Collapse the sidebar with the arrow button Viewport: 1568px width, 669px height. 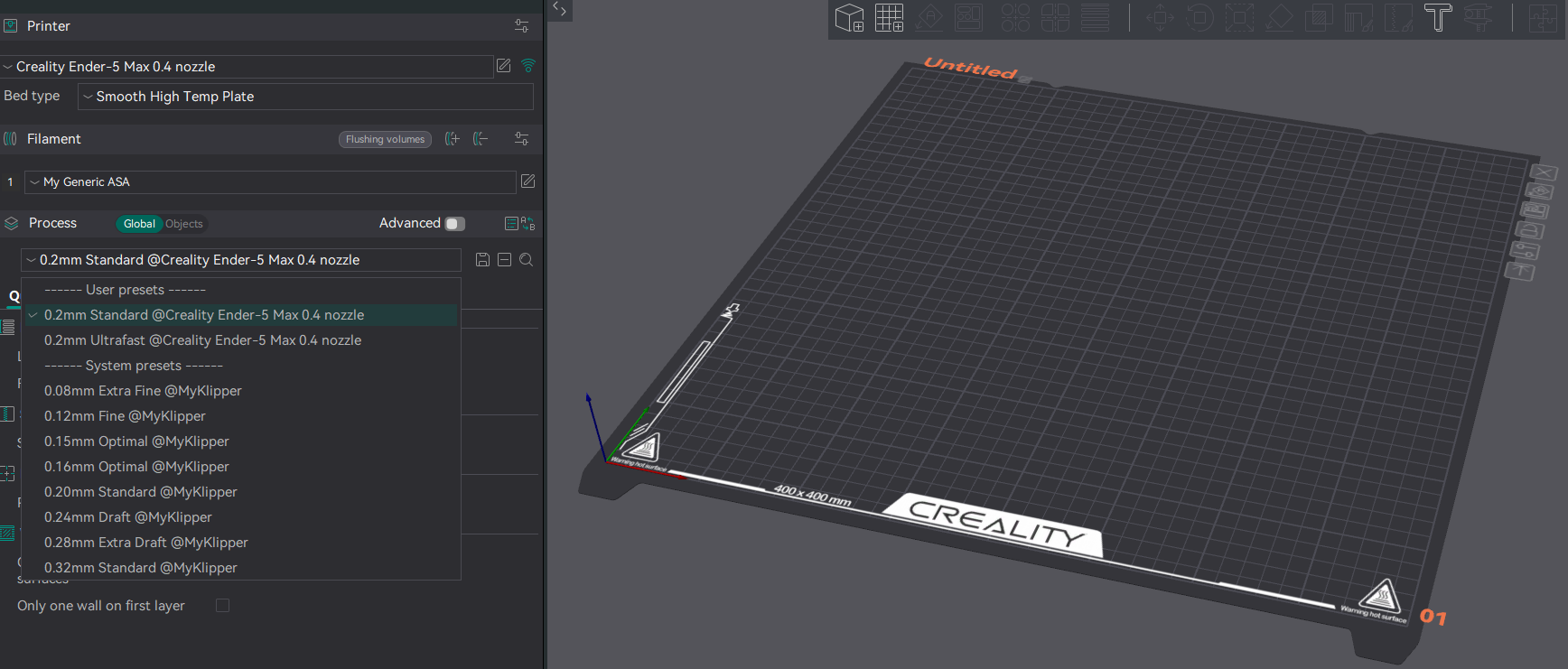560,10
